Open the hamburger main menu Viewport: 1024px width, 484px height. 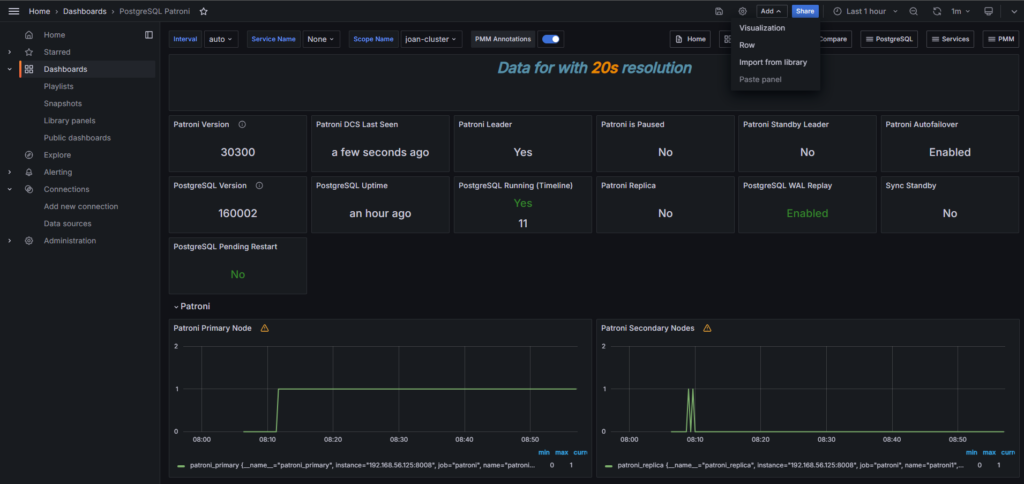(14, 11)
